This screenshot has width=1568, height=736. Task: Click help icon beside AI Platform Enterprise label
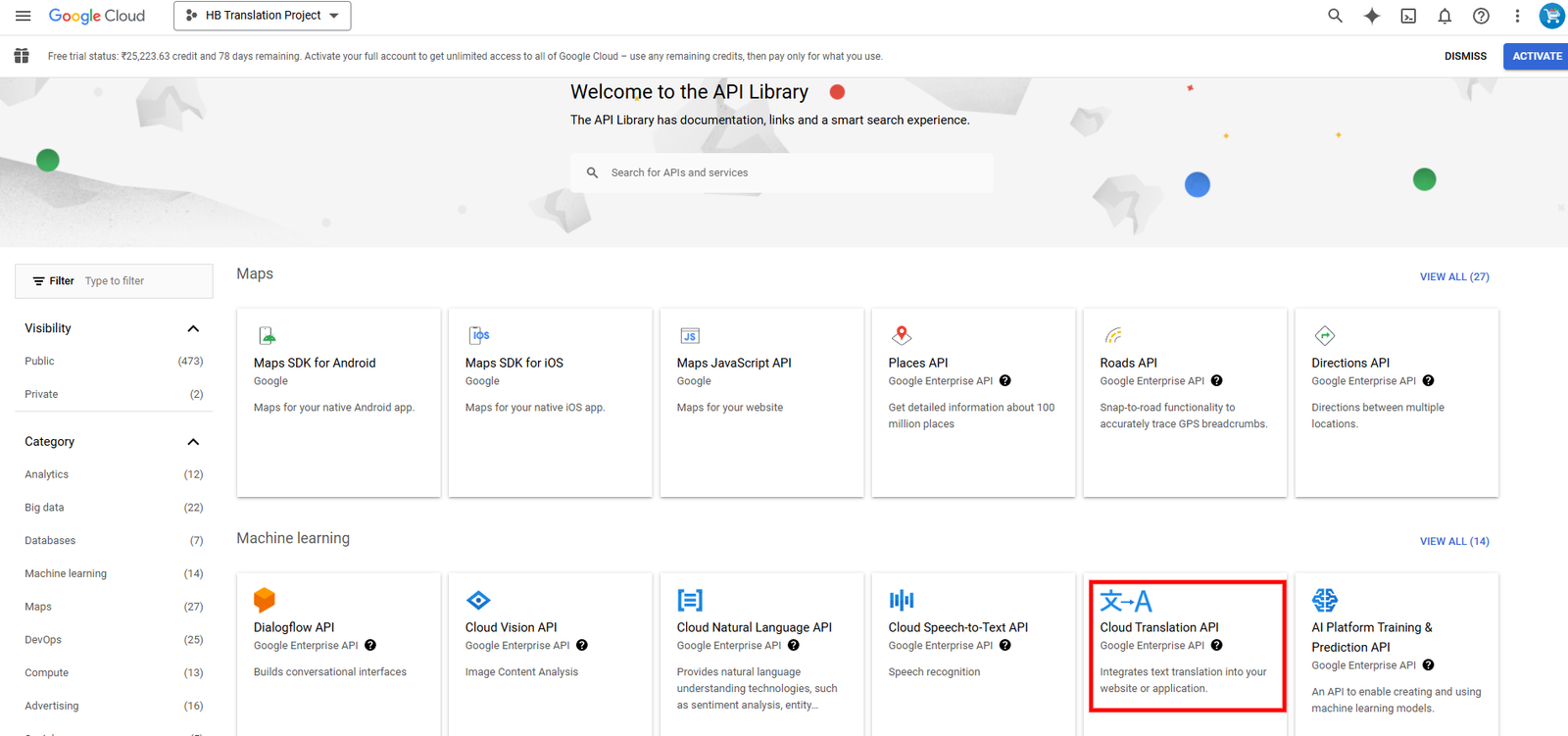pyautogui.click(x=1429, y=665)
